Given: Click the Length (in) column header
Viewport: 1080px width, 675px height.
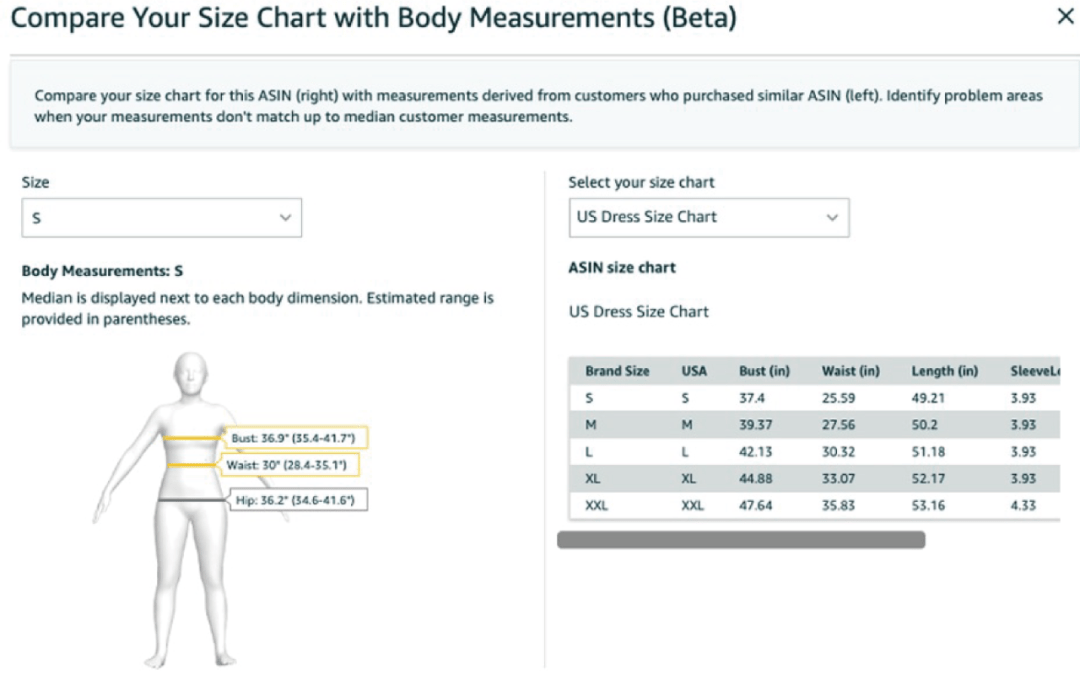Looking at the screenshot, I should click(x=944, y=371).
